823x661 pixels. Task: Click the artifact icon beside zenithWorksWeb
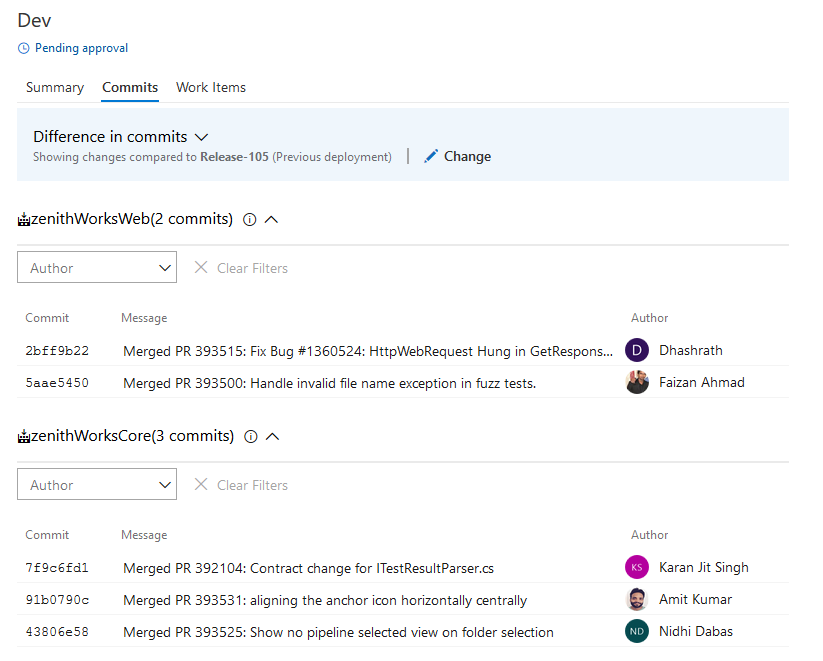coord(22,219)
